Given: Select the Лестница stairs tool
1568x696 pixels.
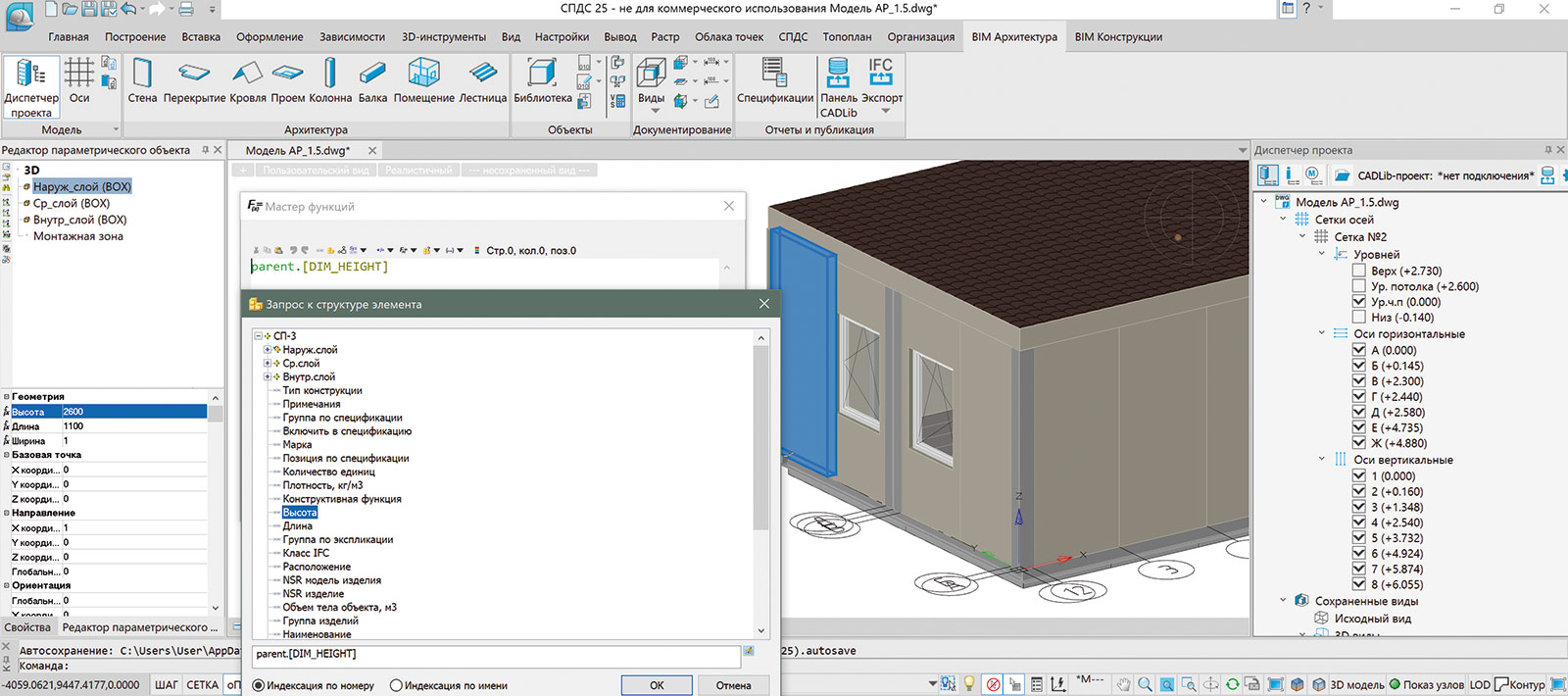Looking at the screenshot, I should (483, 80).
